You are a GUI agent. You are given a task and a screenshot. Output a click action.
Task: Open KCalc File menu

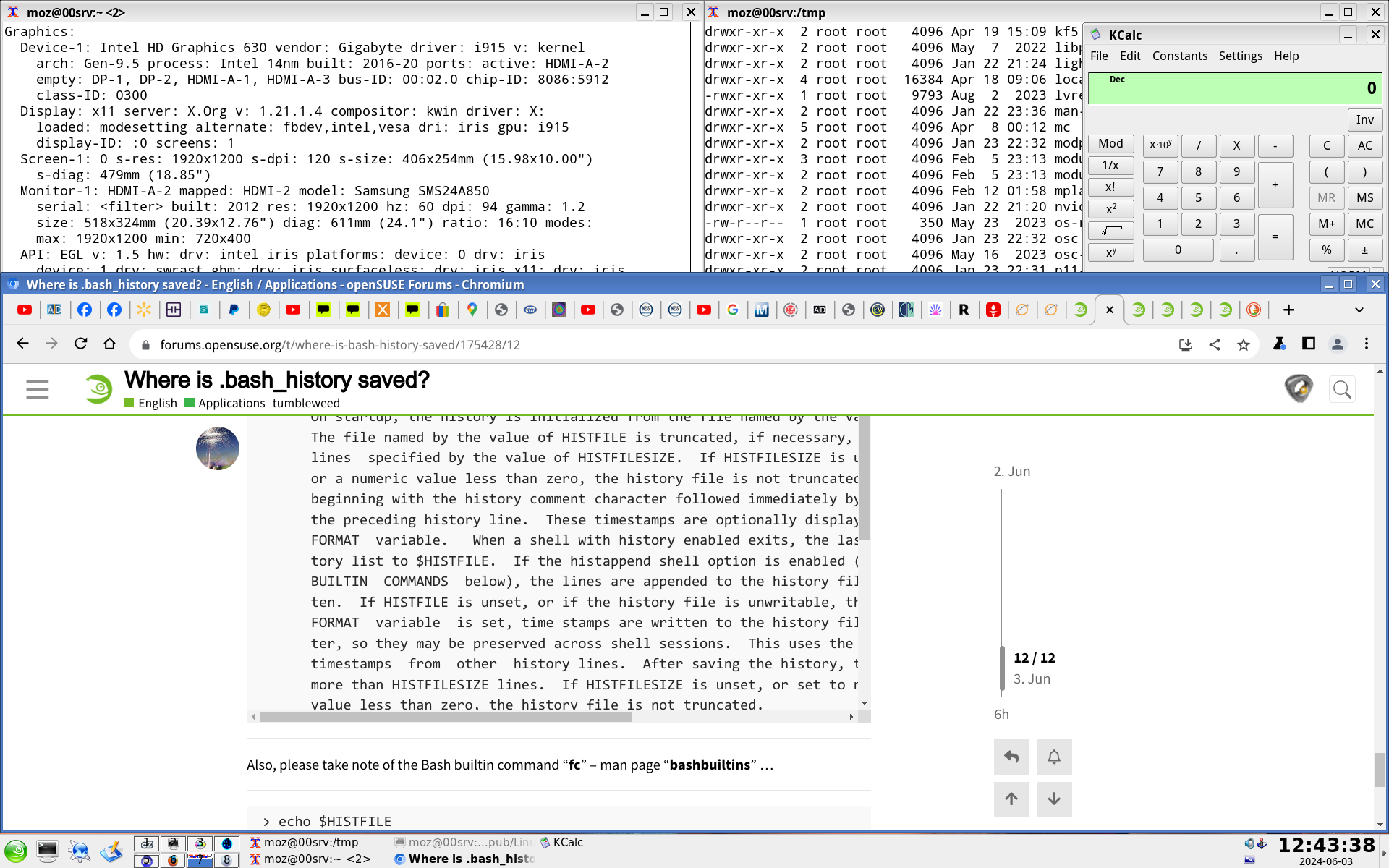click(x=1099, y=56)
